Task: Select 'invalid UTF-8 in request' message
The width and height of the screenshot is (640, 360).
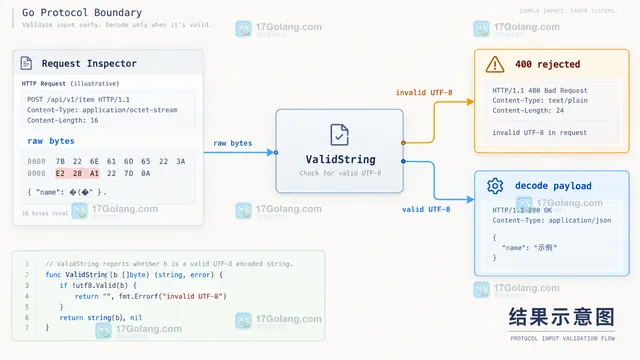Action: coord(539,133)
